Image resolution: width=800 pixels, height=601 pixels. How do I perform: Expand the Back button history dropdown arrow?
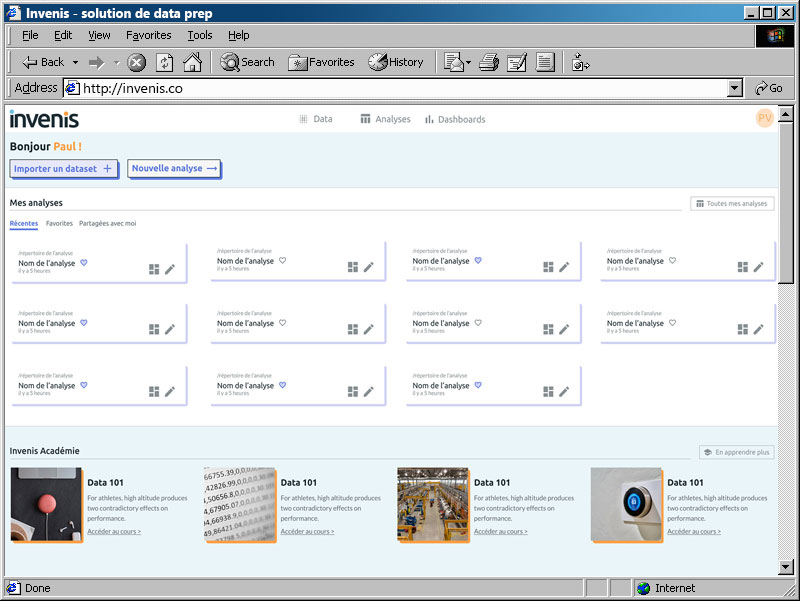click(75, 62)
